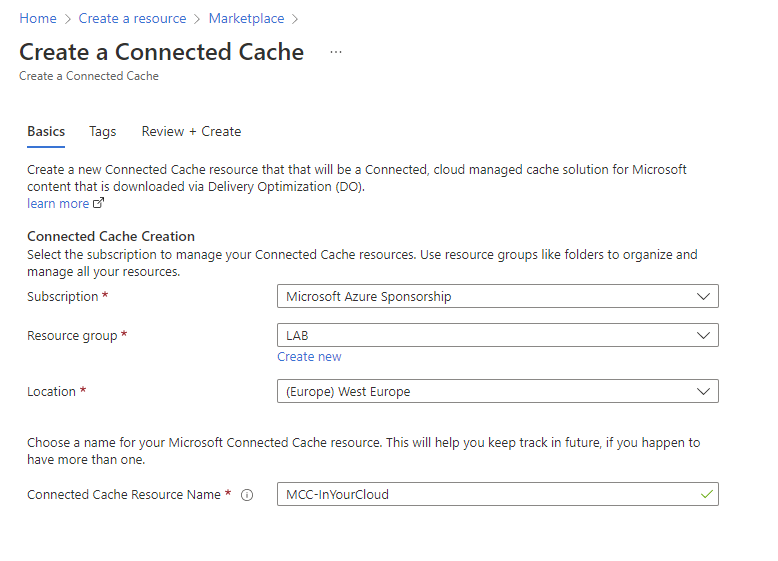Open the Review + Create tab
This screenshot has width=778, height=561.
pos(191,131)
